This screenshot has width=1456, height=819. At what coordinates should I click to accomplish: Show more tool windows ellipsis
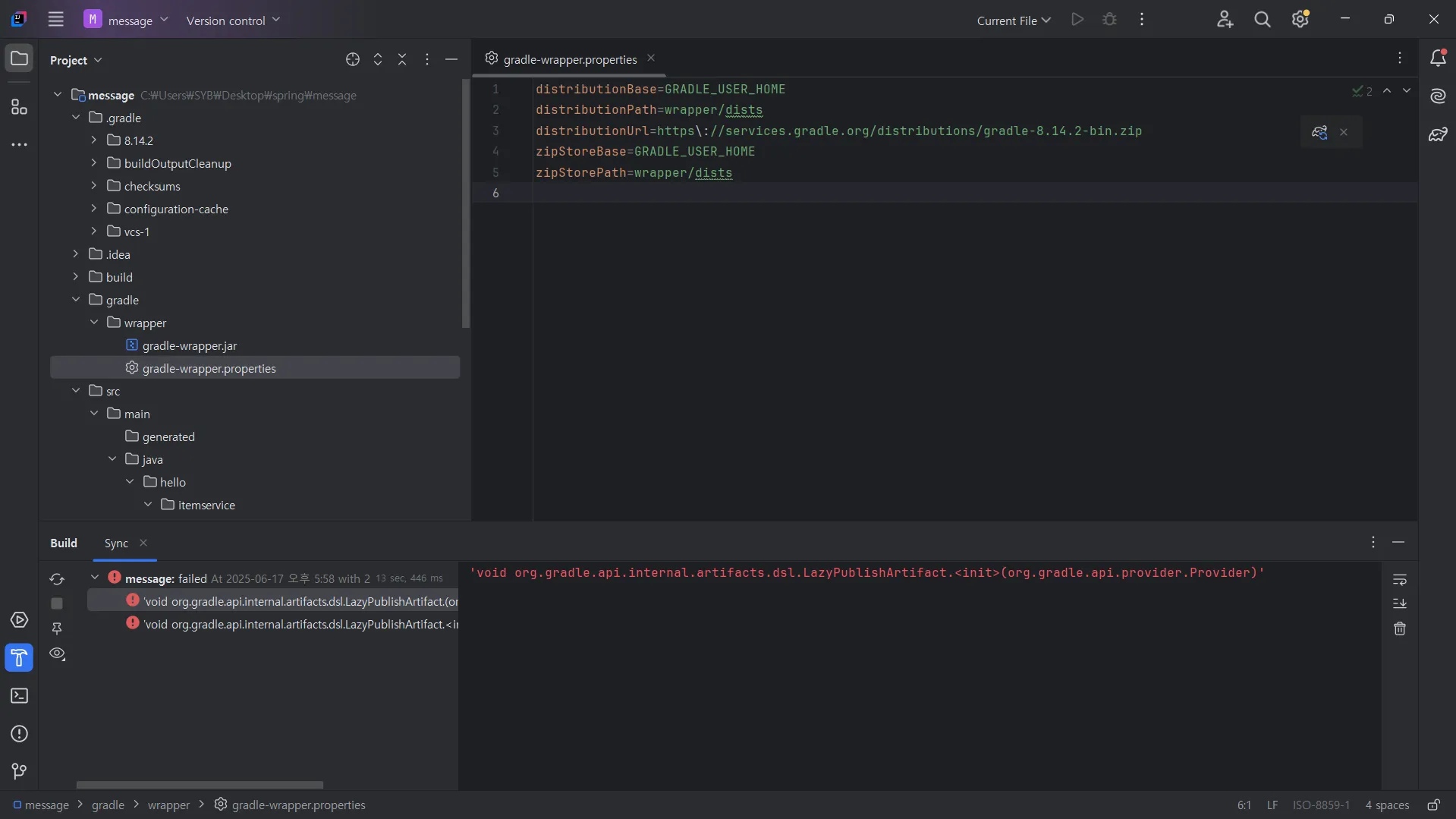click(19, 144)
